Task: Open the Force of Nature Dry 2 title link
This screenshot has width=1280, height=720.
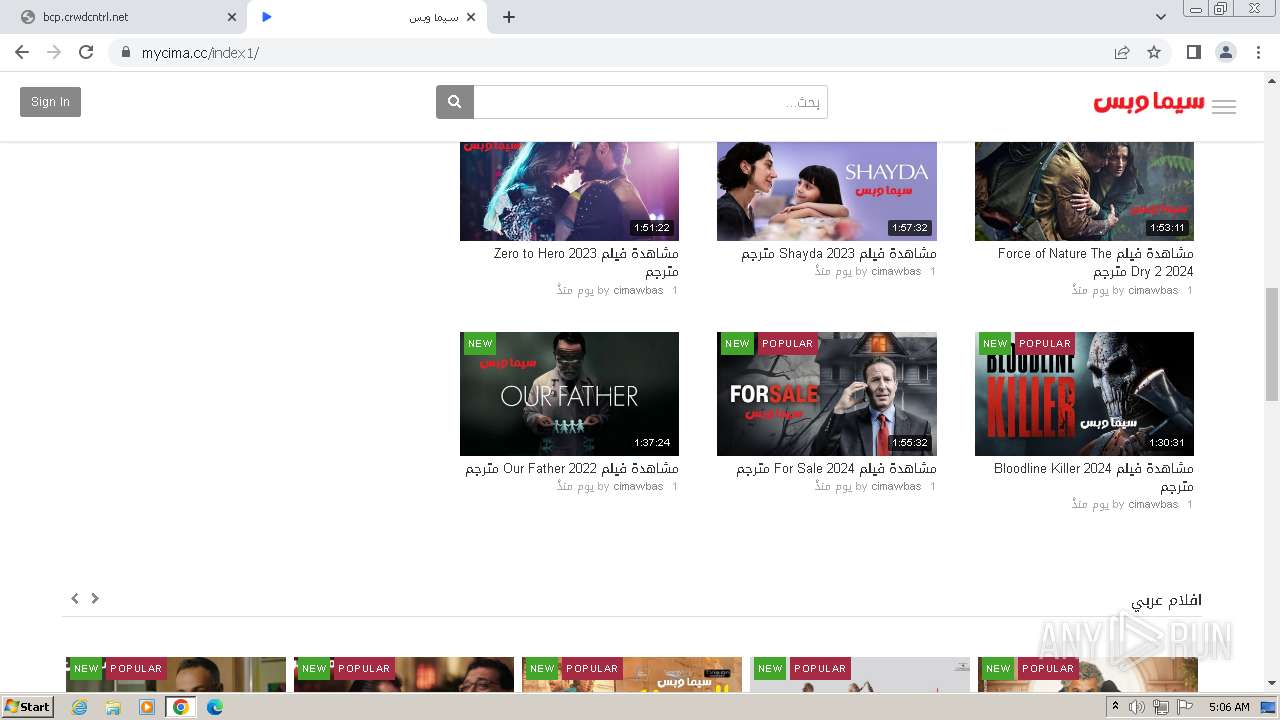Action: 1095,262
